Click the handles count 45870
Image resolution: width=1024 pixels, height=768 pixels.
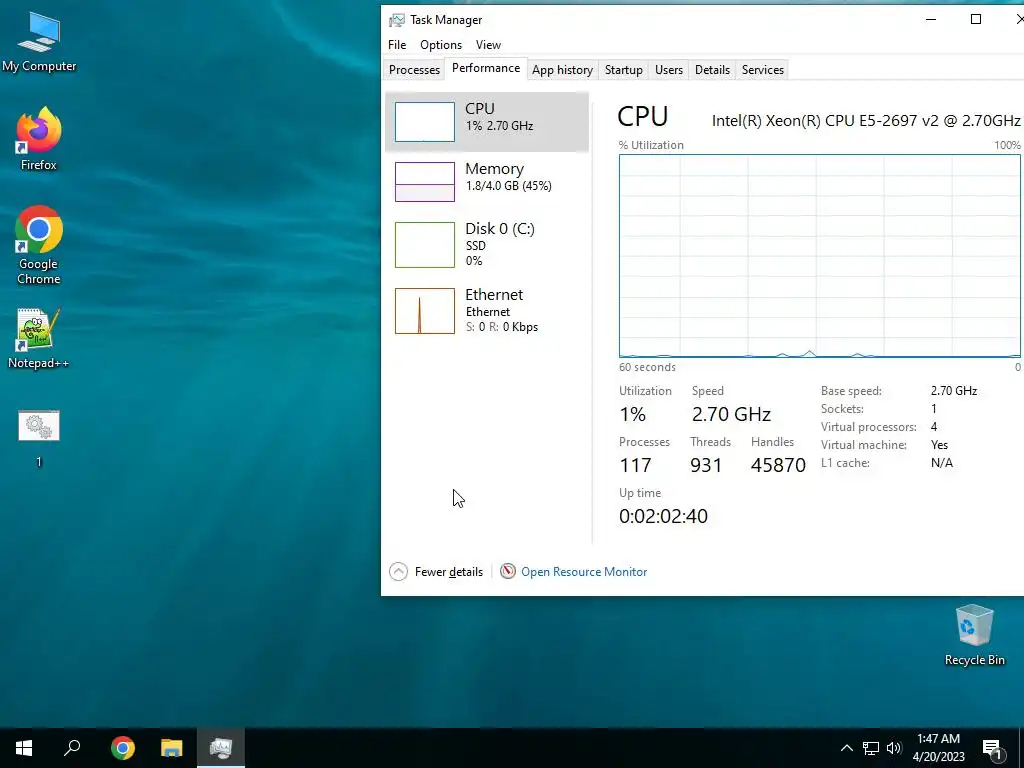pos(778,465)
